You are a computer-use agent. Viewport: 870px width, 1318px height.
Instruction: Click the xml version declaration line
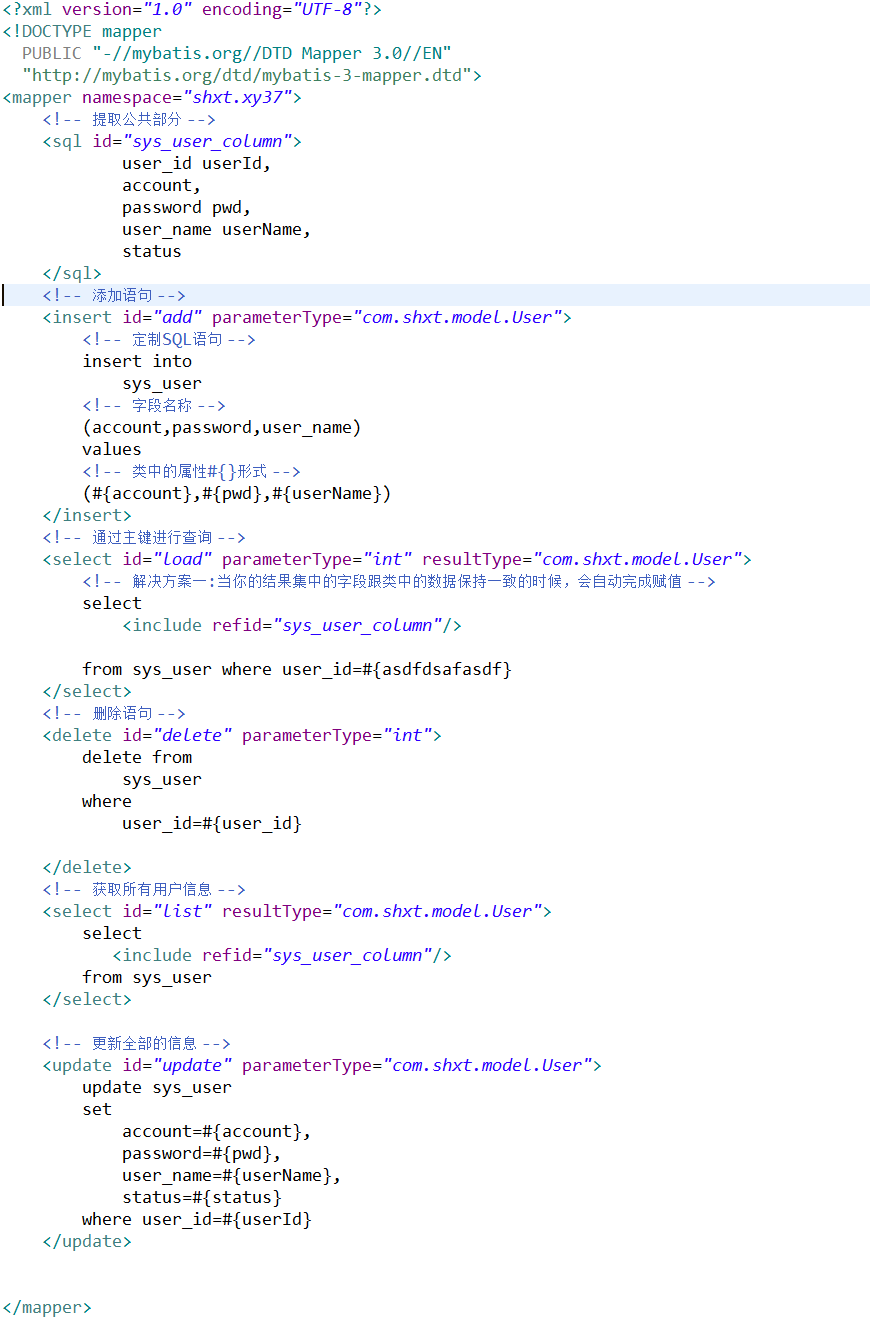192,10
